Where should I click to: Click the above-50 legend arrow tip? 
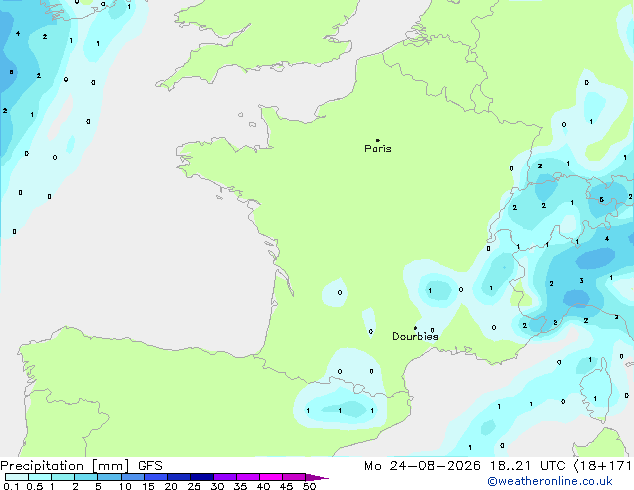point(317,477)
